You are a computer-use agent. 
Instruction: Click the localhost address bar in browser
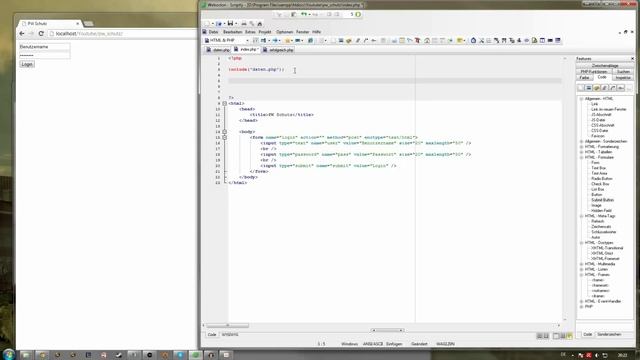coord(122,33)
